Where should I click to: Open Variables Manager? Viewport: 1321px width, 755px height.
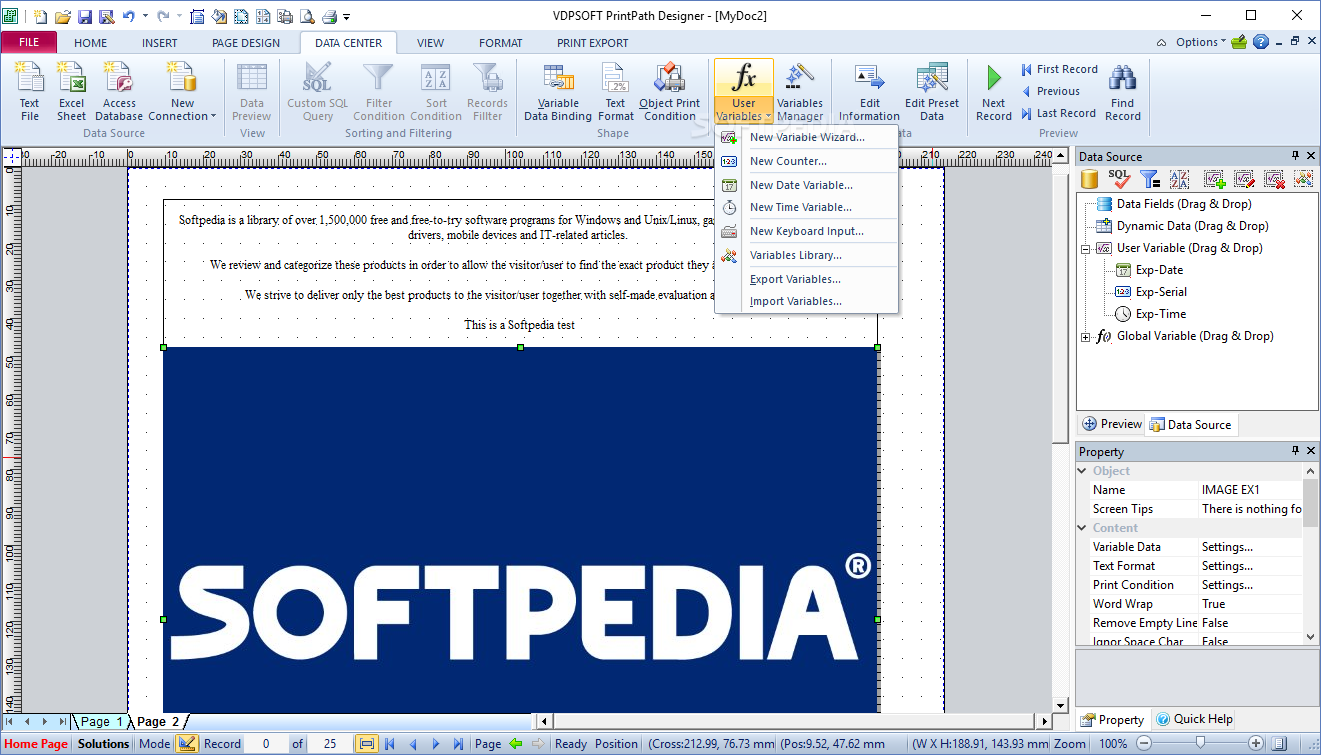click(x=800, y=91)
